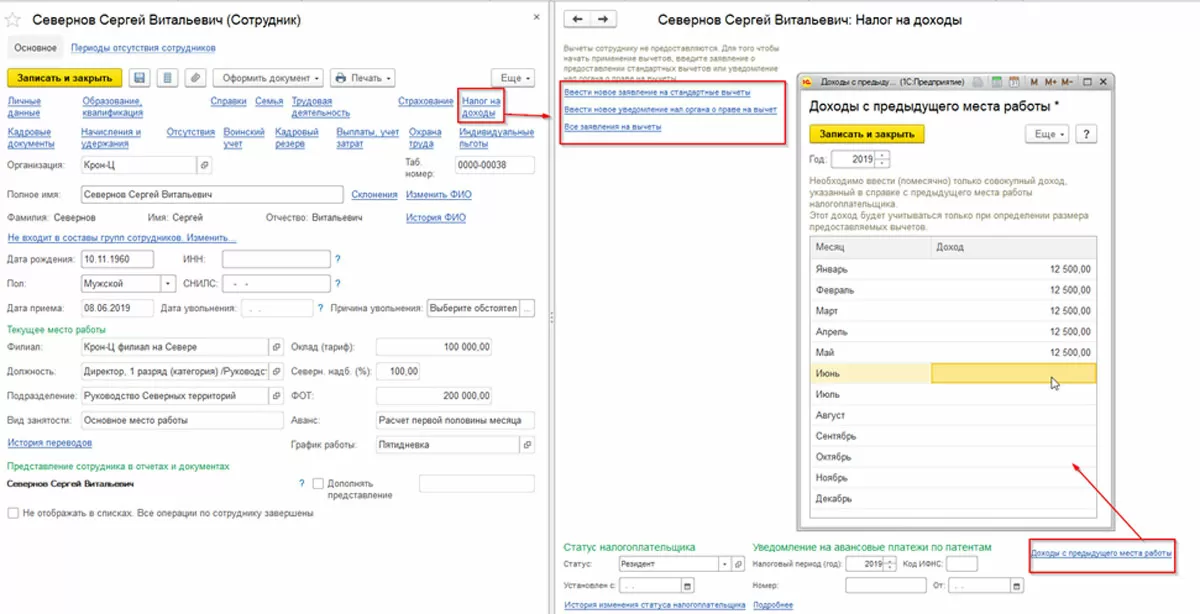This screenshot has width=1200, height=614.
Task: Select the Июнь income cell
Action: [1013, 373]
